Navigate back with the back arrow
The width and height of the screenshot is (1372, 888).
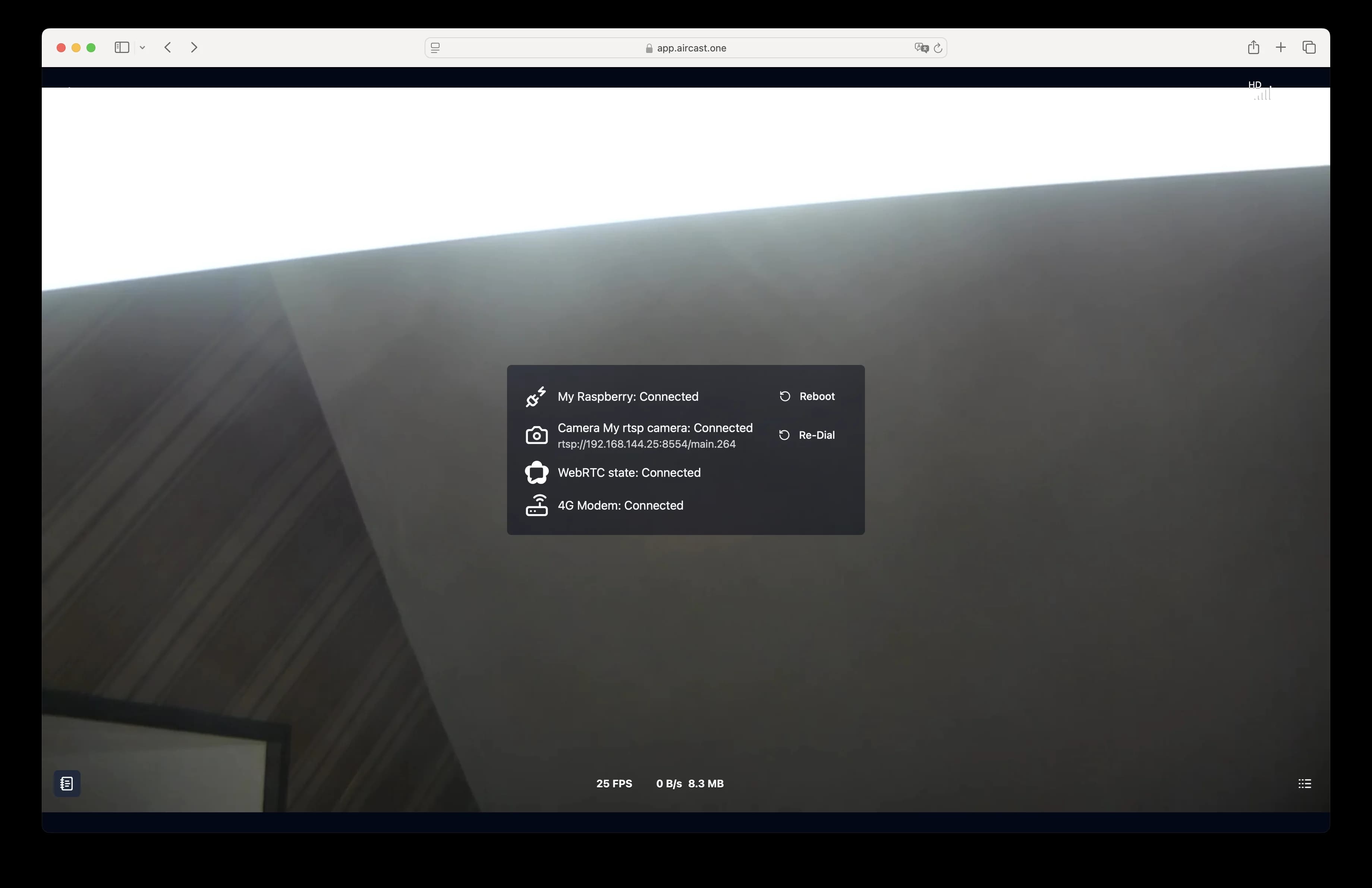(167, 47)
